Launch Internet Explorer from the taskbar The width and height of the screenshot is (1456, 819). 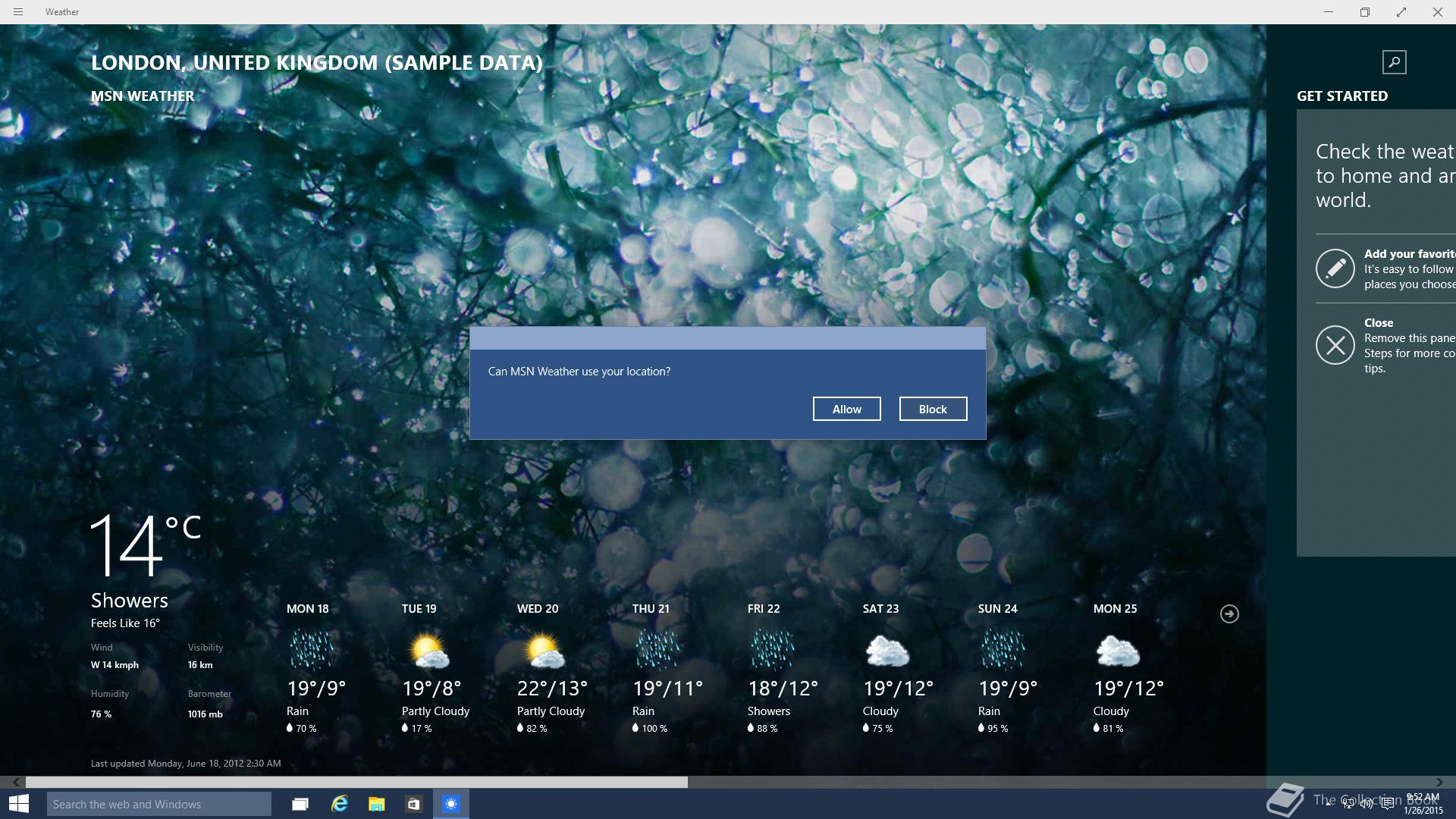[x=339, y=804]
